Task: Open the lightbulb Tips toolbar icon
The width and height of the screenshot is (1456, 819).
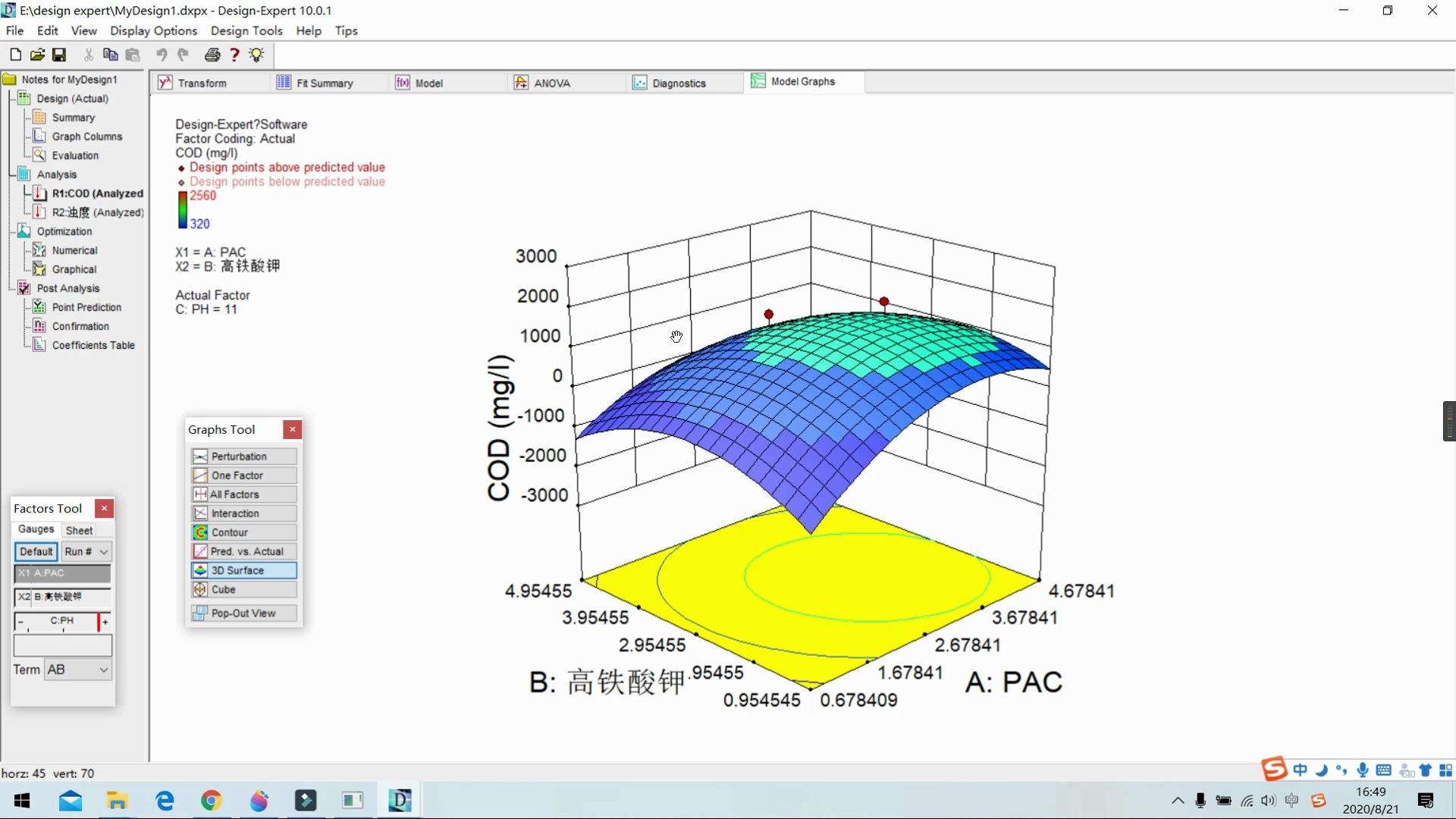Action: tap(256, 55)
